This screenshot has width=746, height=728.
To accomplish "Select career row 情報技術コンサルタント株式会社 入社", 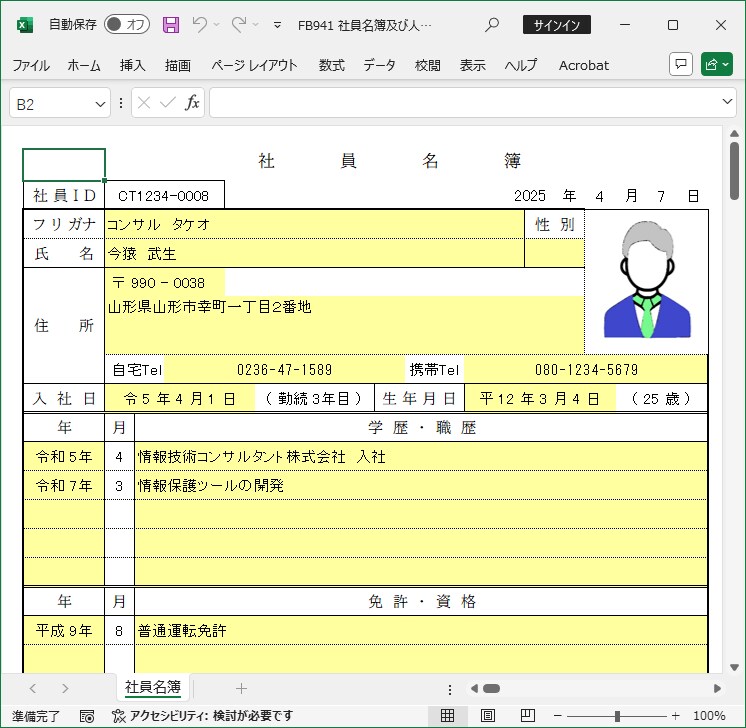I will [x=421, y=457].
